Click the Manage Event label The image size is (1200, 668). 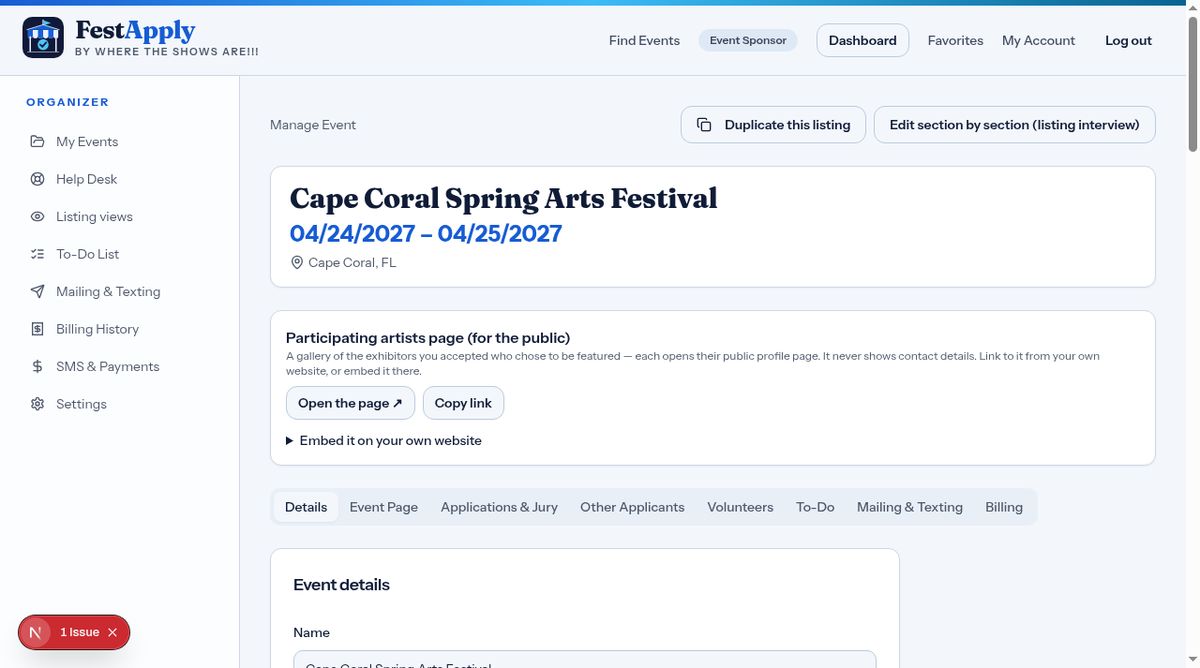[313, 125]
